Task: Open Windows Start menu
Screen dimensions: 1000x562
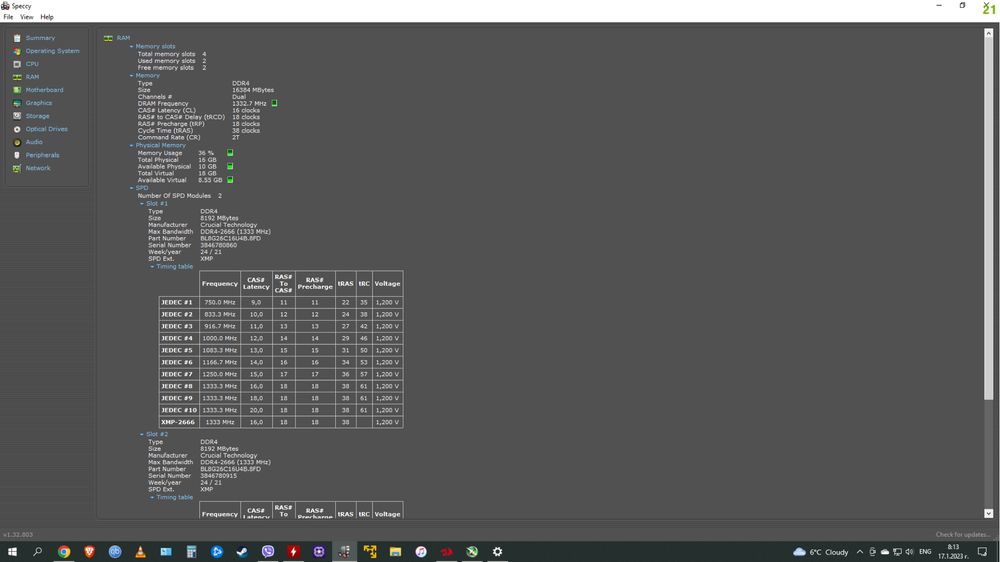Action: [x=12, y=552]
